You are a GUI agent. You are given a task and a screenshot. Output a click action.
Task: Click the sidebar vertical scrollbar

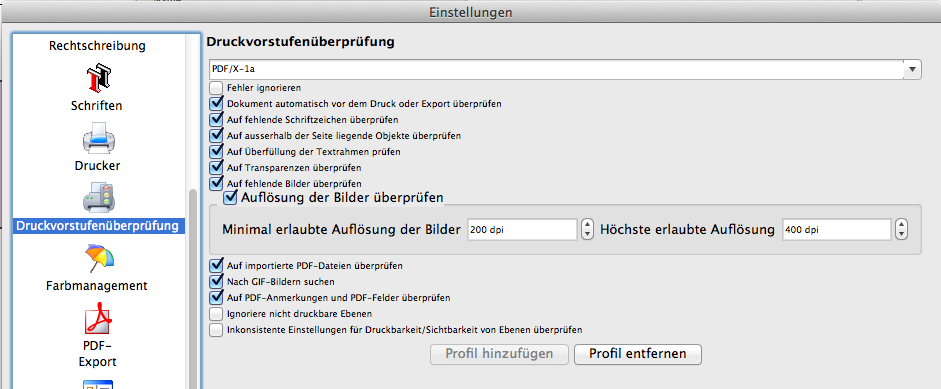[x=193, y=288]
